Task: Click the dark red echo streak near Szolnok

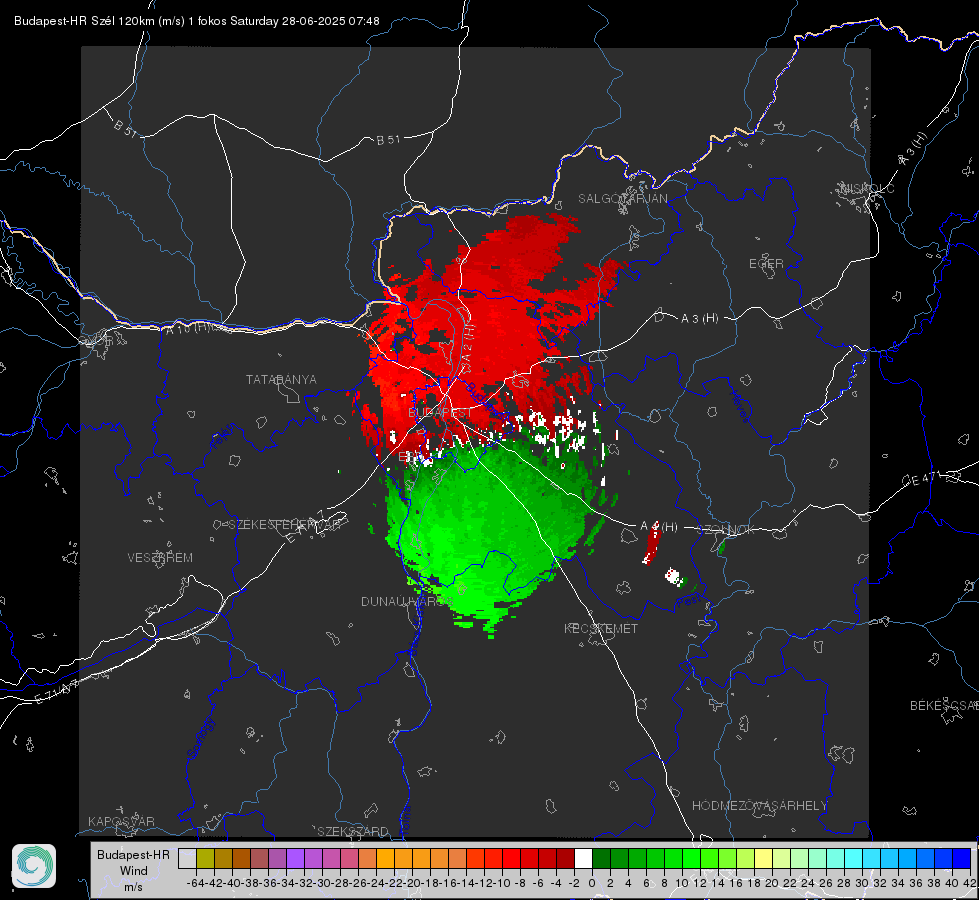Action: (x=651, y=544)
